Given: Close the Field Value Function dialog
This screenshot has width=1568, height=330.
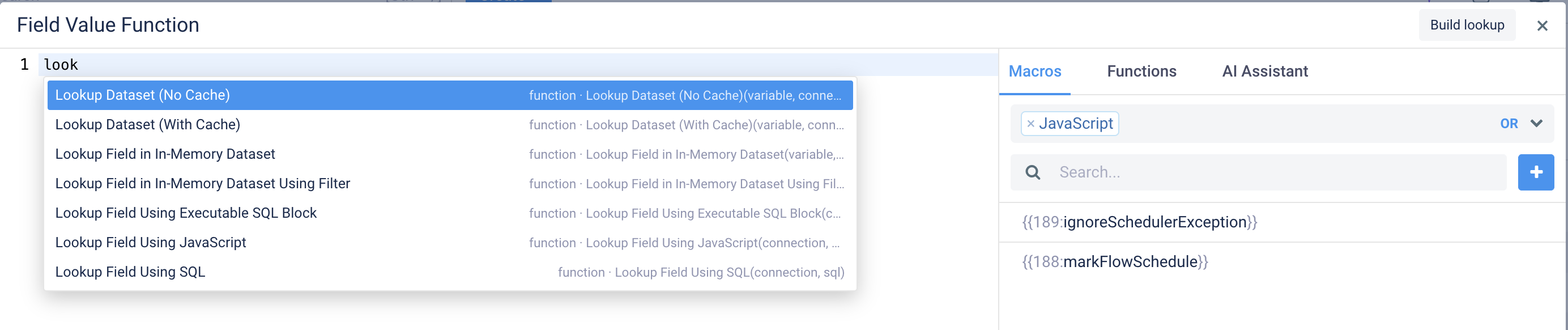Looking at the screenshot, I should [1542, 26].
